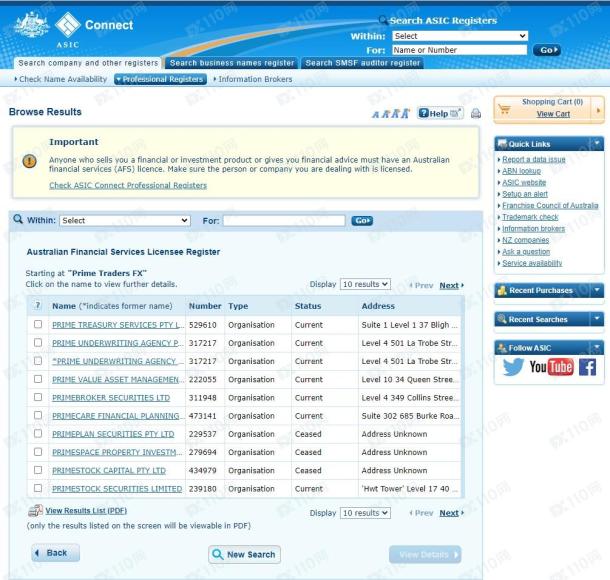
Task: Select the smallest font size A icon
Action: pyautogui.click(x=375, y=114)
